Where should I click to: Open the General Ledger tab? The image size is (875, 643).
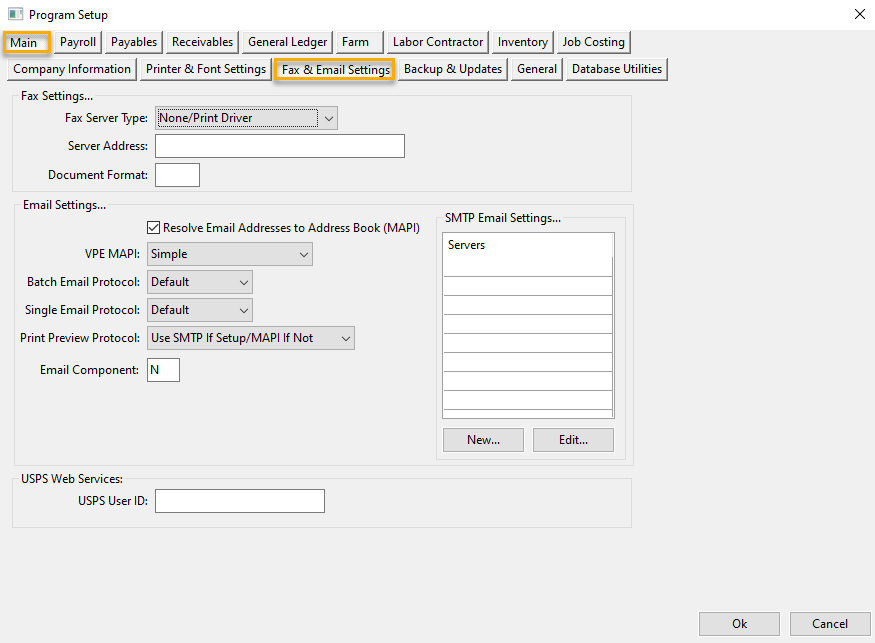(x=287, y=42)
